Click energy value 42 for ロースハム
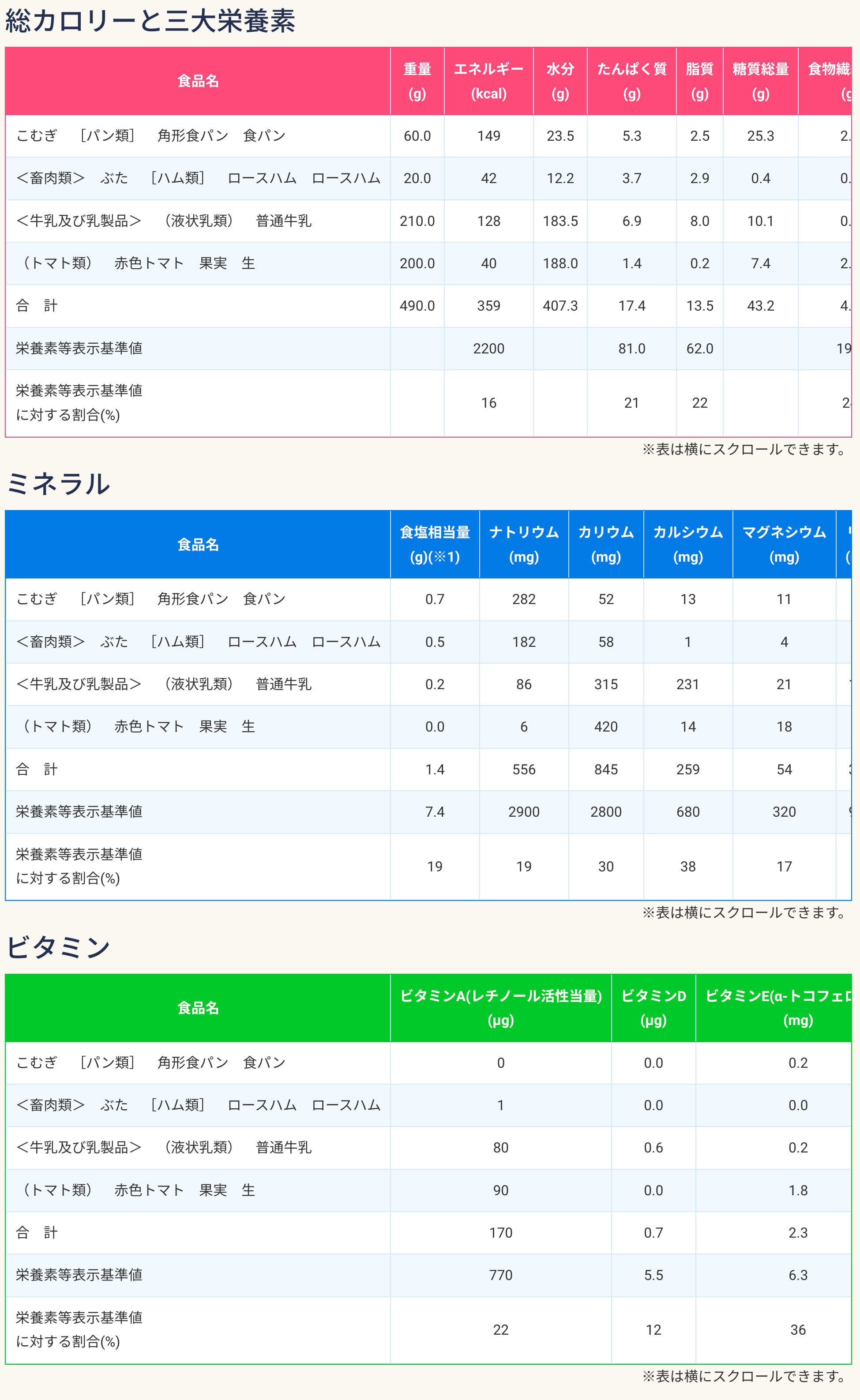This screenshot has height=1400, width=860. coord(488,179)
